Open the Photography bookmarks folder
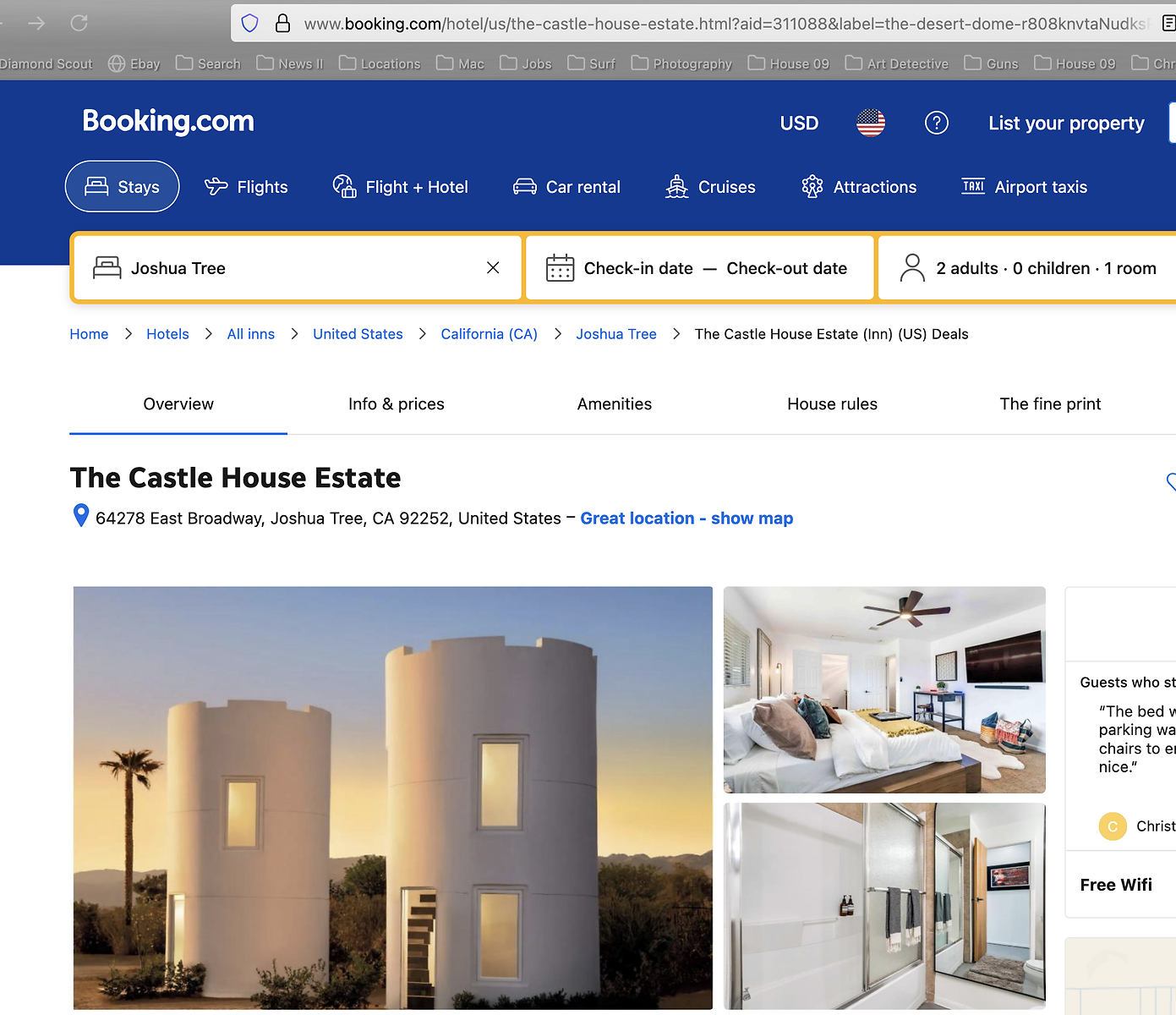 coord(682,63)
